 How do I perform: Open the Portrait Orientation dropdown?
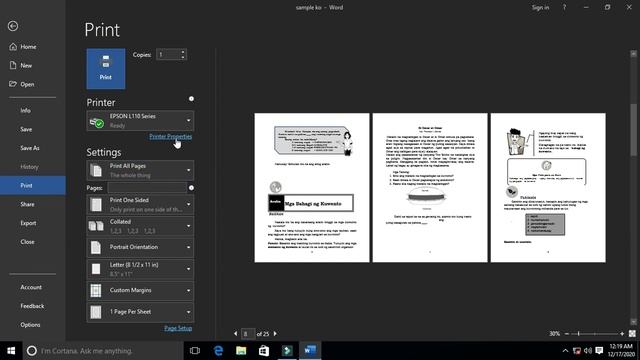tap(140, 247)
